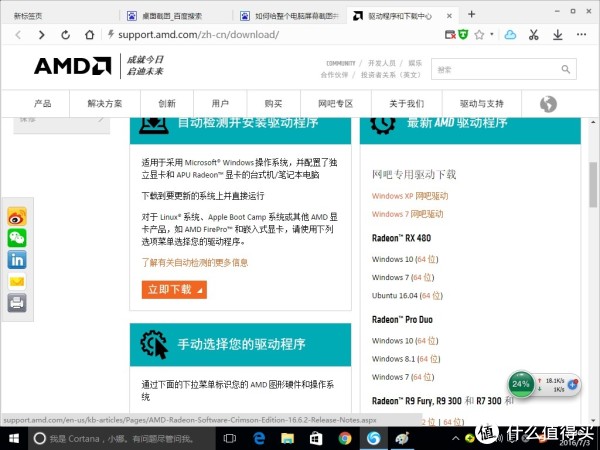The height and width of the screenshot is (450, 600).
Task: Share via the WeChat icon
Action: 17,238
